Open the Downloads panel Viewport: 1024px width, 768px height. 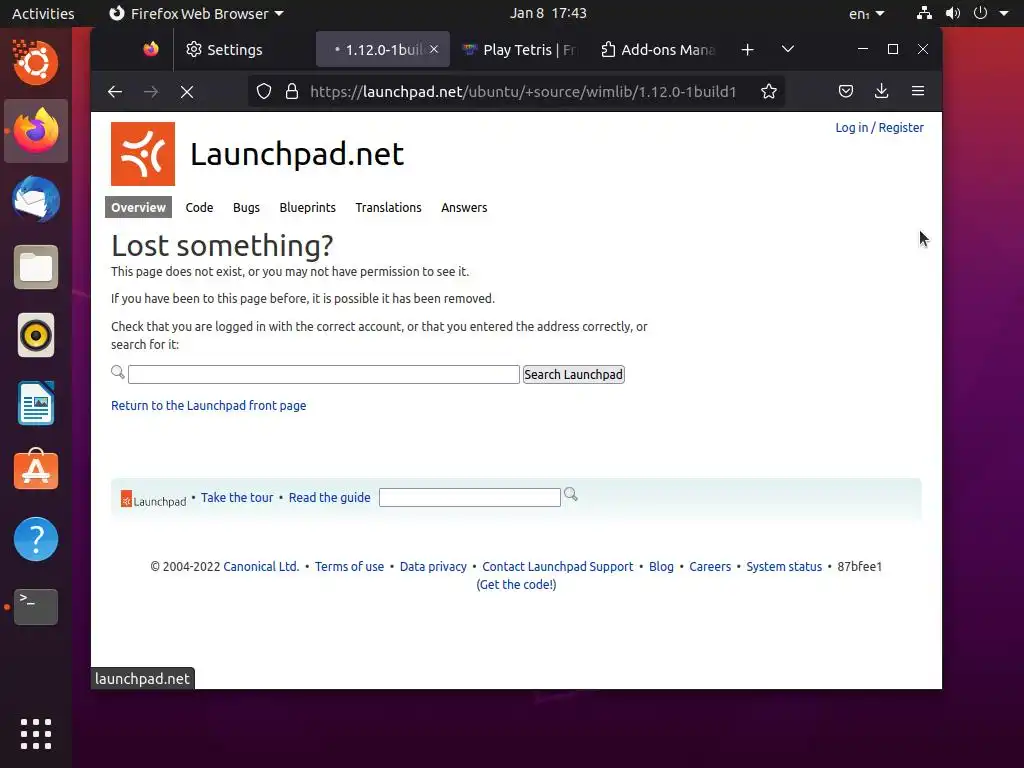[882, 91]
